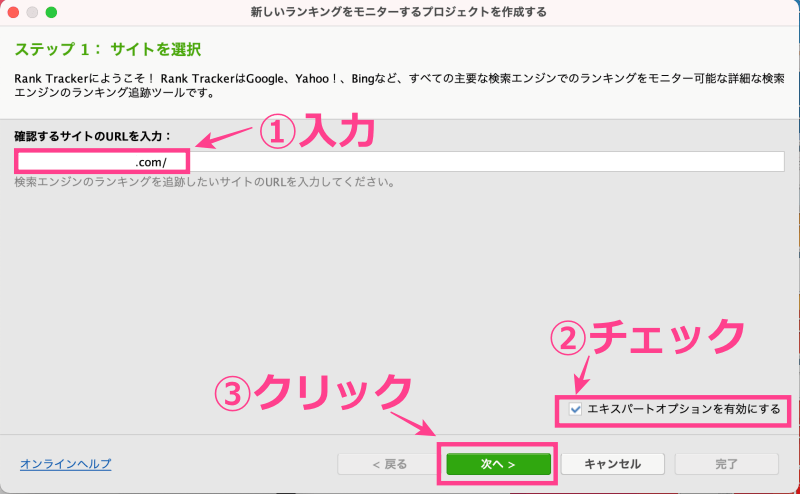This screenshot has height=494, width=800.
Task: Click the URL hint text below the field
Action: pyautogui.click(x=205, y=182)
